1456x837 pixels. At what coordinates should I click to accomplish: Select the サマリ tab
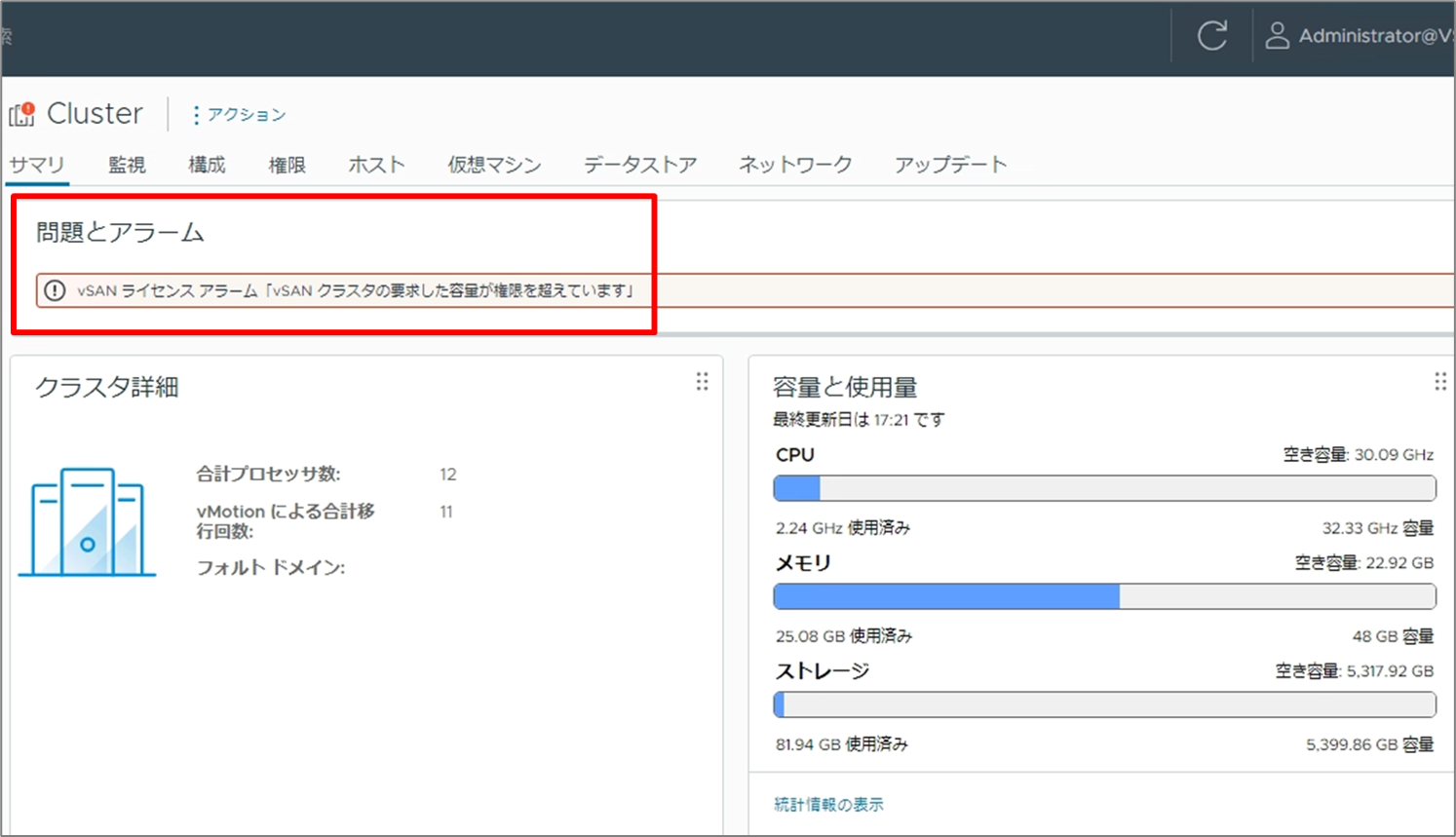point(37,165)
